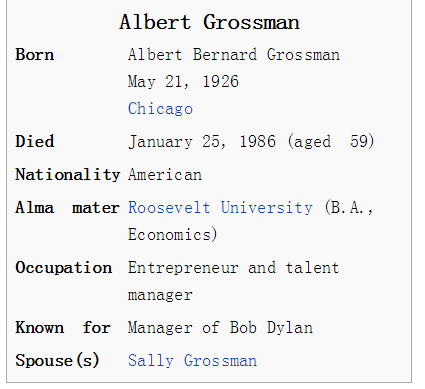Viewport: 425px width, 389px height.
Task: Click the Occupation label
Action: click(64, 268)
